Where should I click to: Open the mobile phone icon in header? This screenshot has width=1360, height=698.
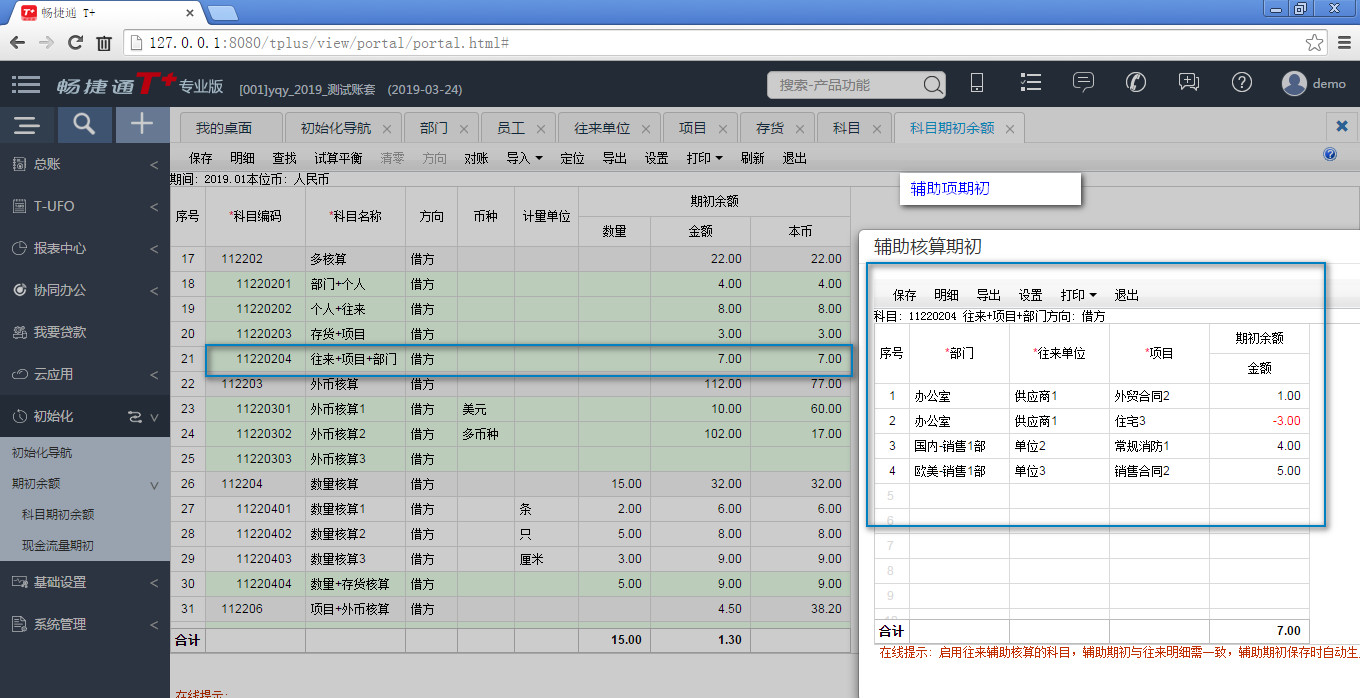(x=978, y=84)
